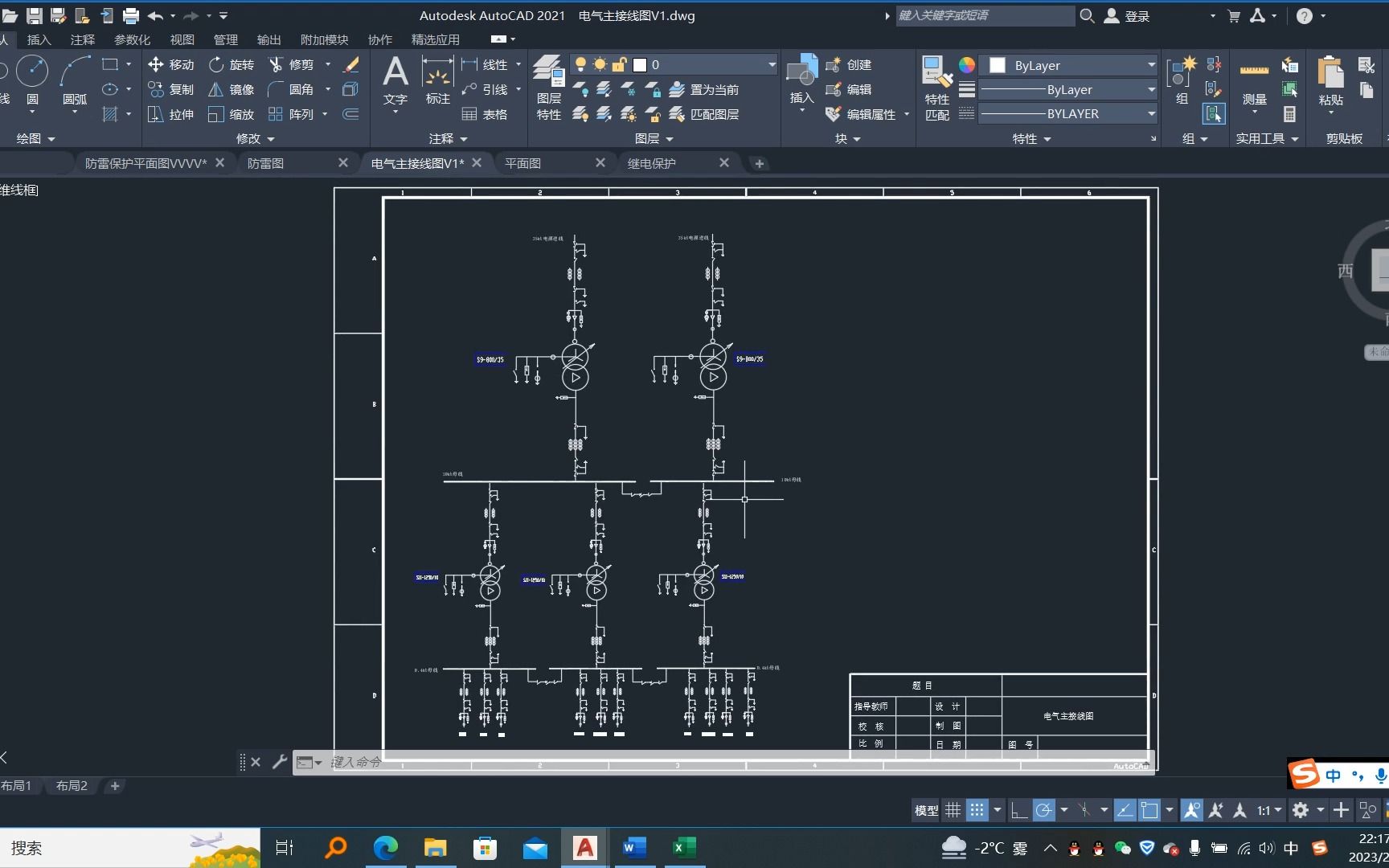Toggle 2D object snap in status bar
The image size is (1389, 868).
[x=1149, y=810]
